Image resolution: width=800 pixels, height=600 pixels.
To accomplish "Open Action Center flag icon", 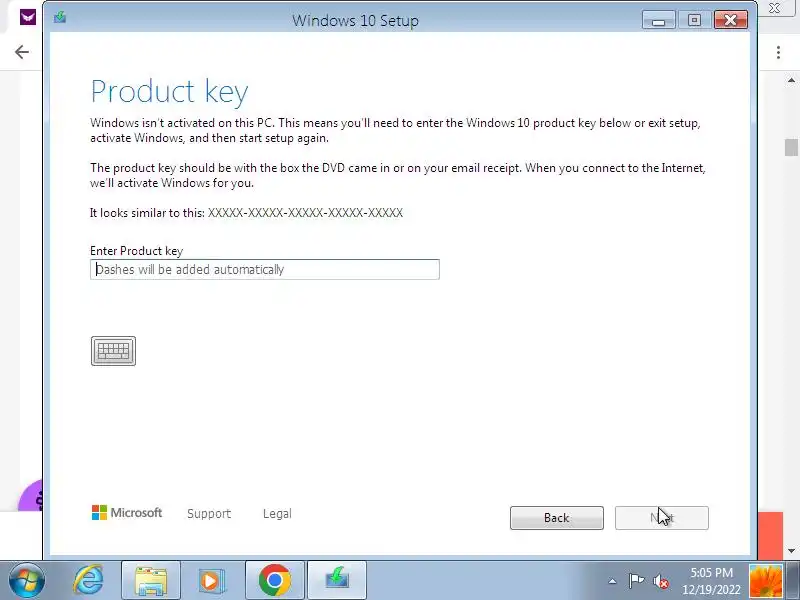I will pyautogui.click(x=636, y=581).
